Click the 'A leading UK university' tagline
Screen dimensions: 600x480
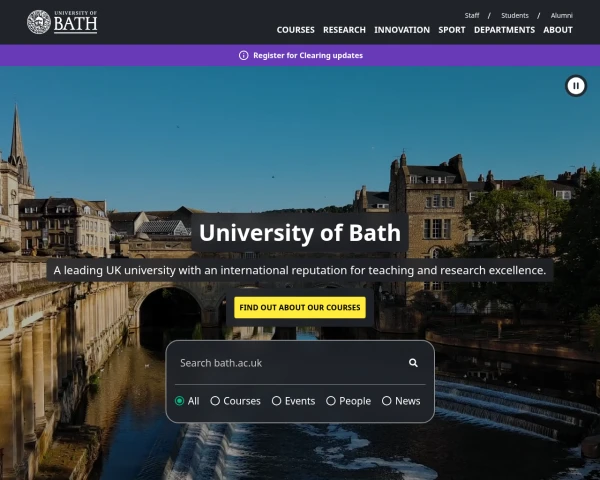300,270
